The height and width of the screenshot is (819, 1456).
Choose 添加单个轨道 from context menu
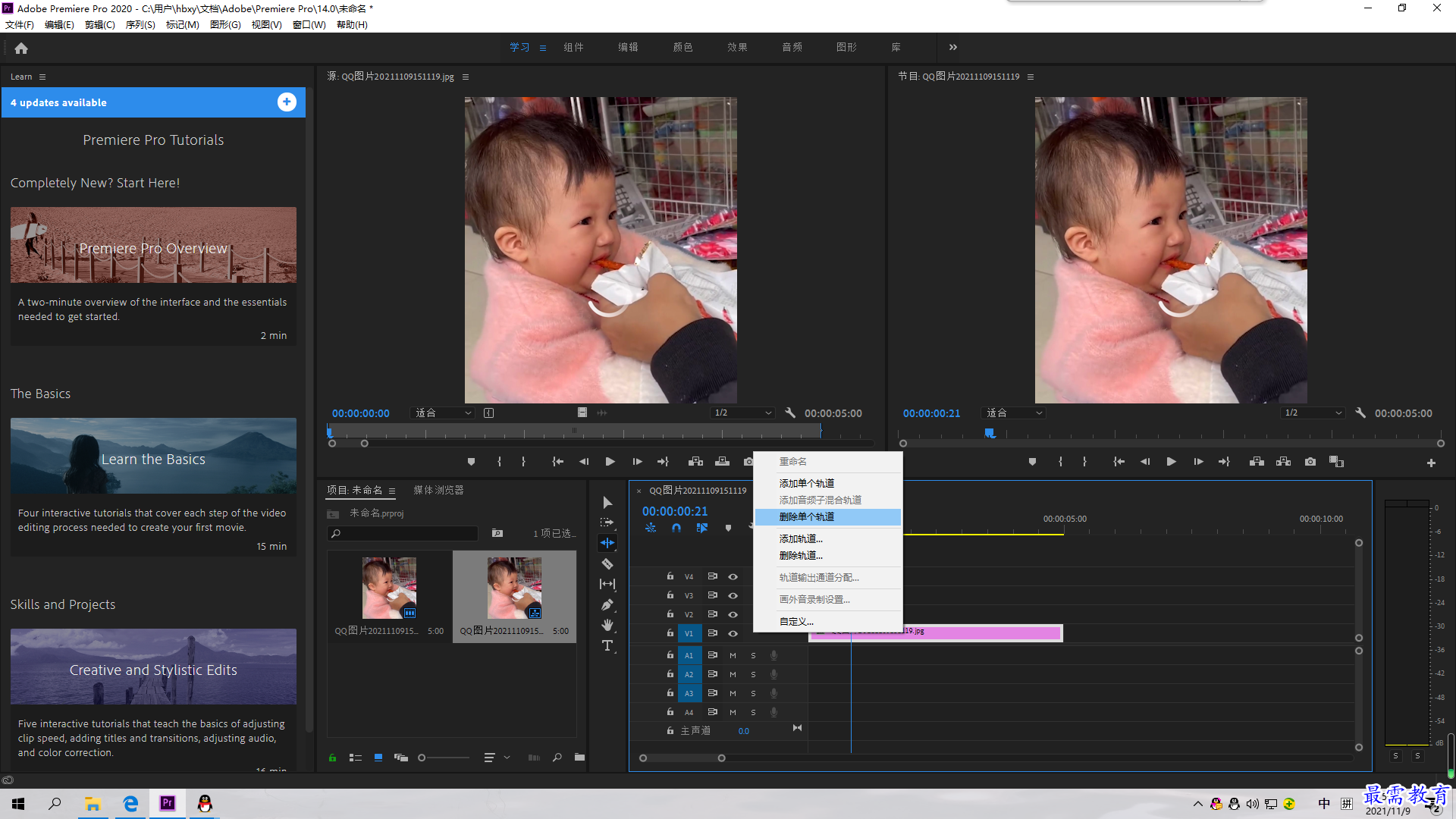coord(828,483)
